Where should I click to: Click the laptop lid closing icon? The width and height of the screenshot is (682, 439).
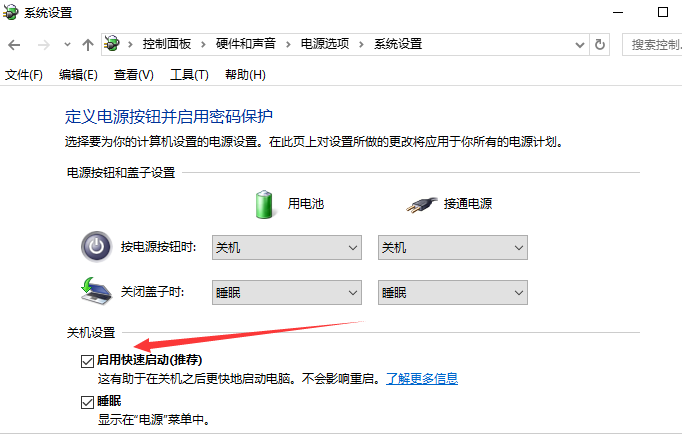[x=96, y=291]
